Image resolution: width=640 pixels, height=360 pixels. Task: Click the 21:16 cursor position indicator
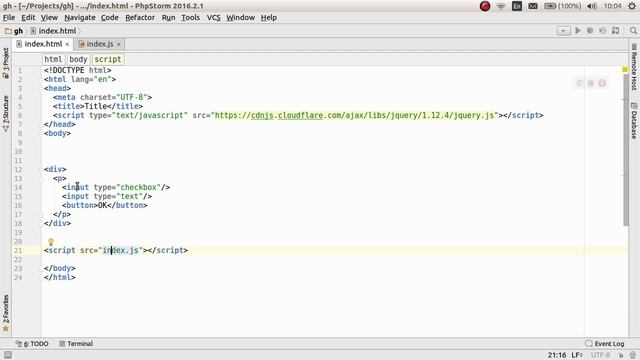pos(557,355)
